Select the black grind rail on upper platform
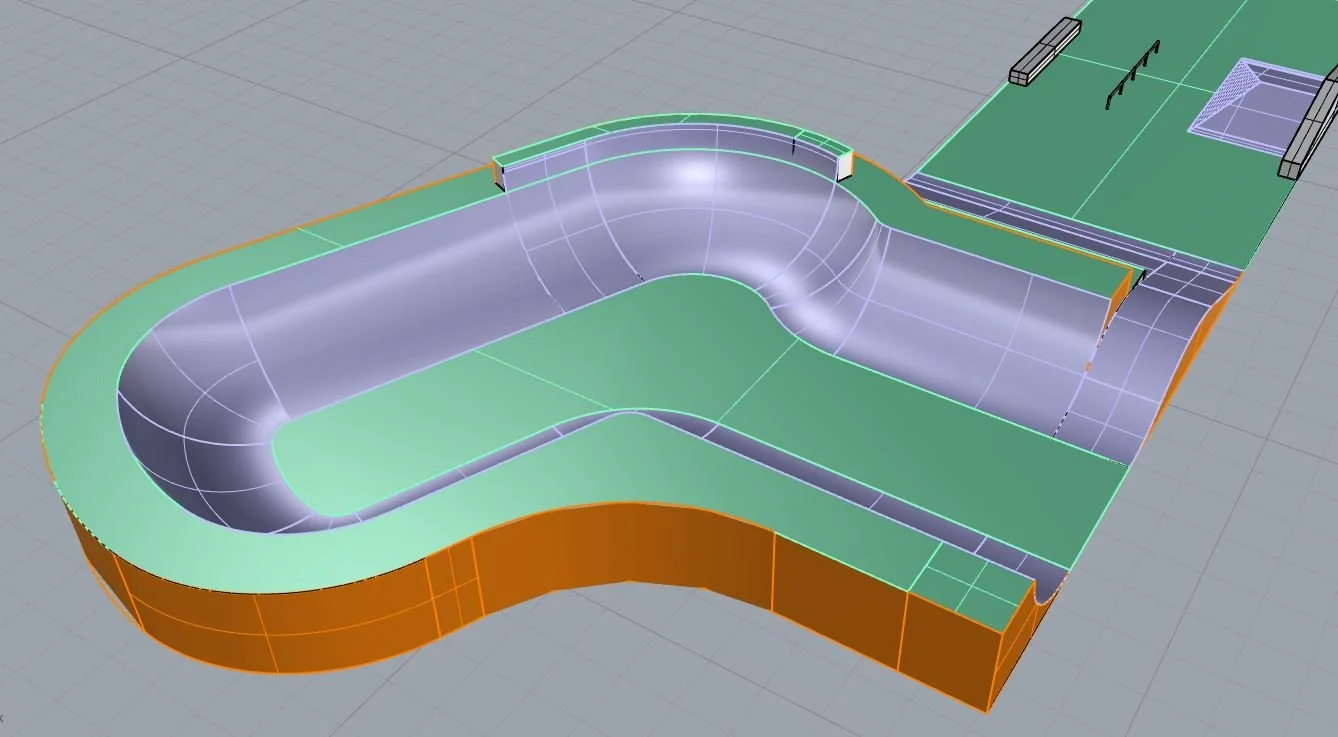The image size is (1338, 737). [1132, 74]
